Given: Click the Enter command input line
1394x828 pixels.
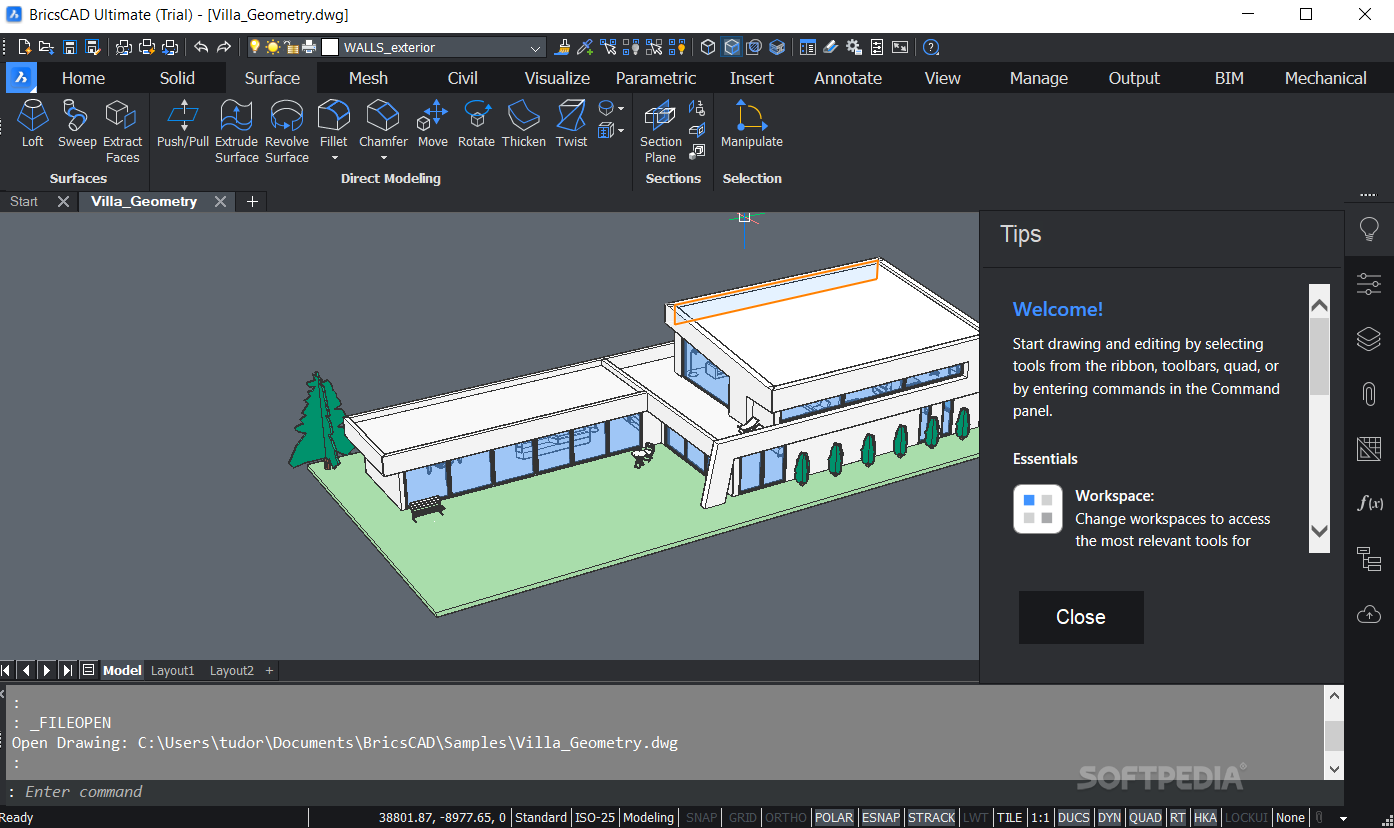Looking at the screenshot, I should (x=672, y=792).
